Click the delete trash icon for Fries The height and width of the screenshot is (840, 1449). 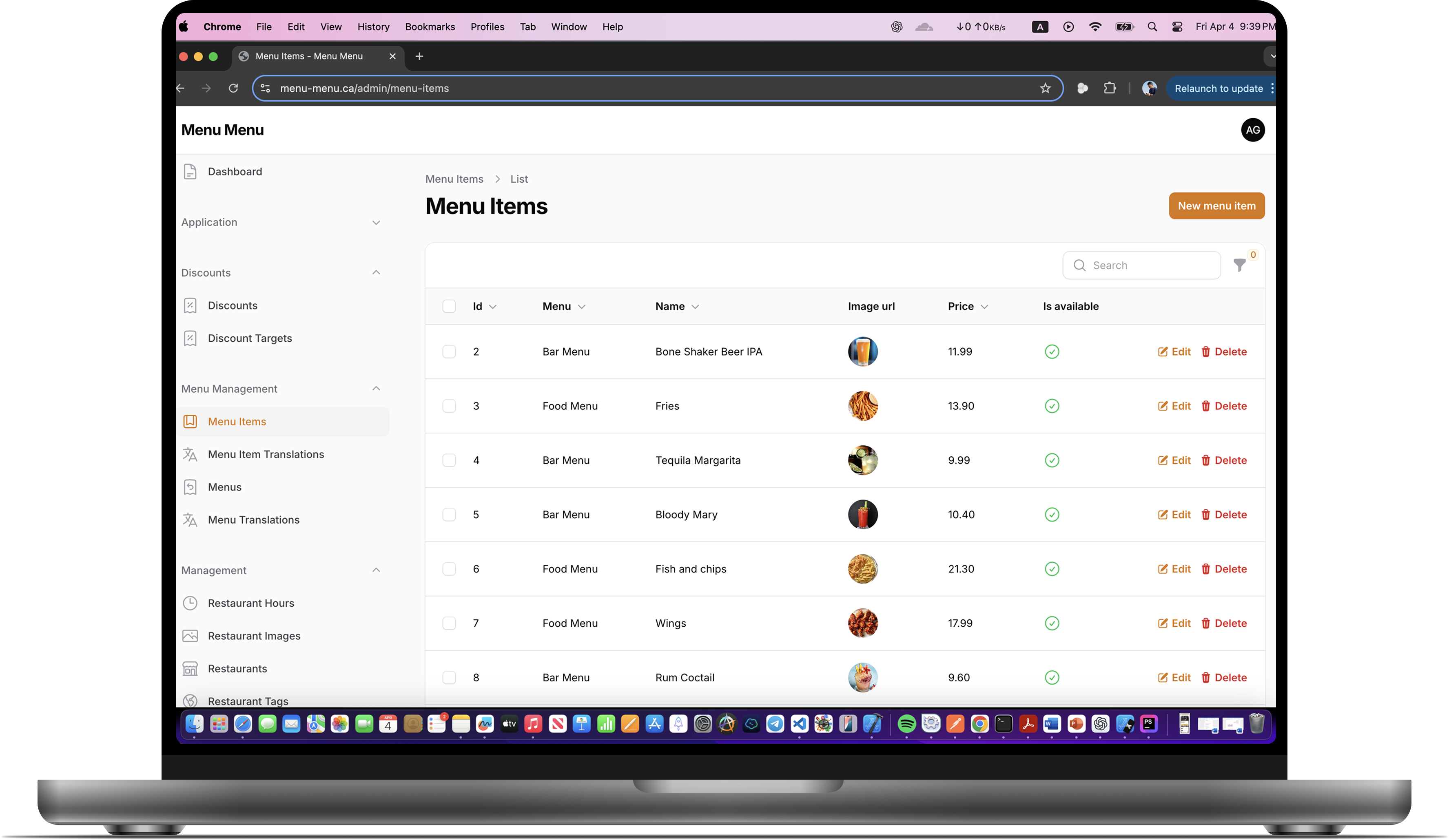point(1206,406)
